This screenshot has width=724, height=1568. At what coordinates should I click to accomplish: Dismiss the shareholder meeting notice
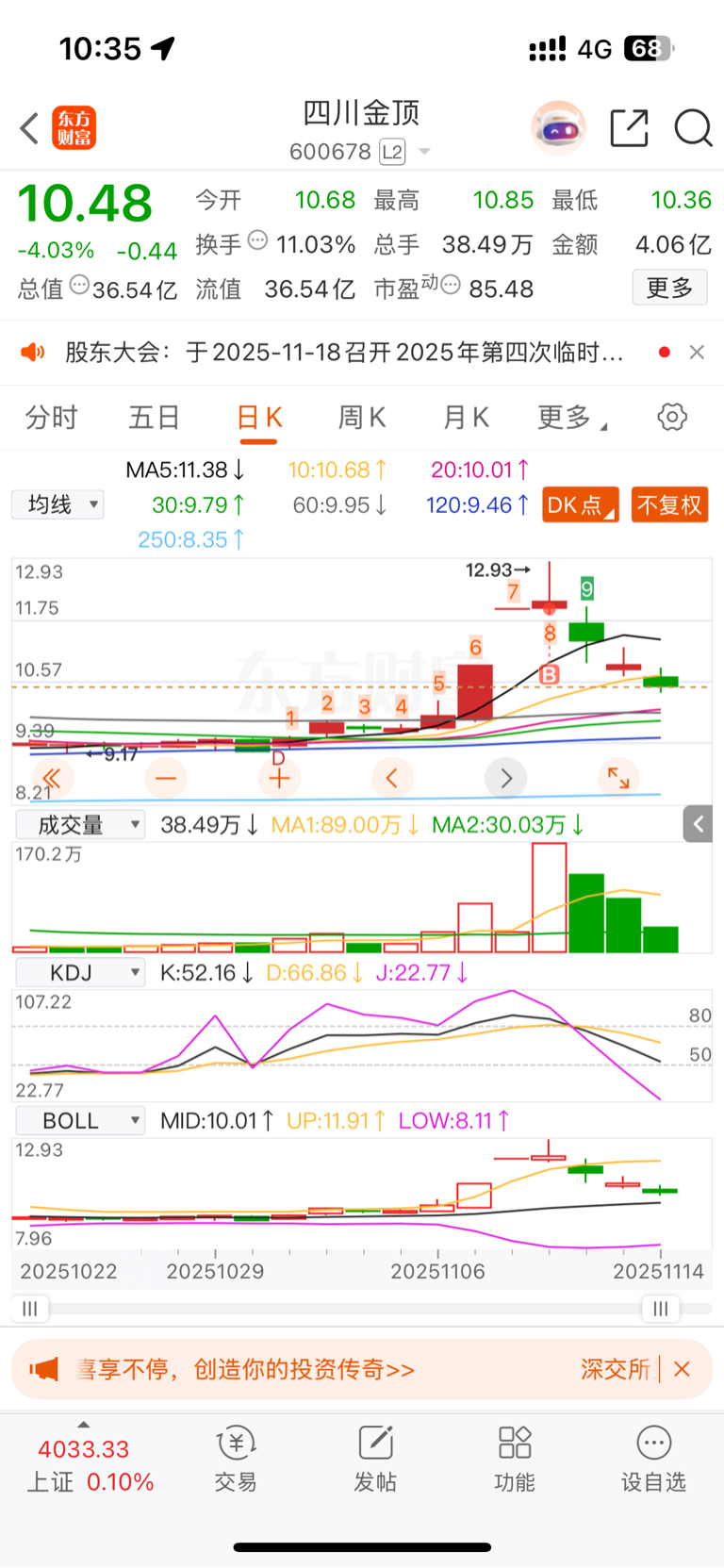697,352
